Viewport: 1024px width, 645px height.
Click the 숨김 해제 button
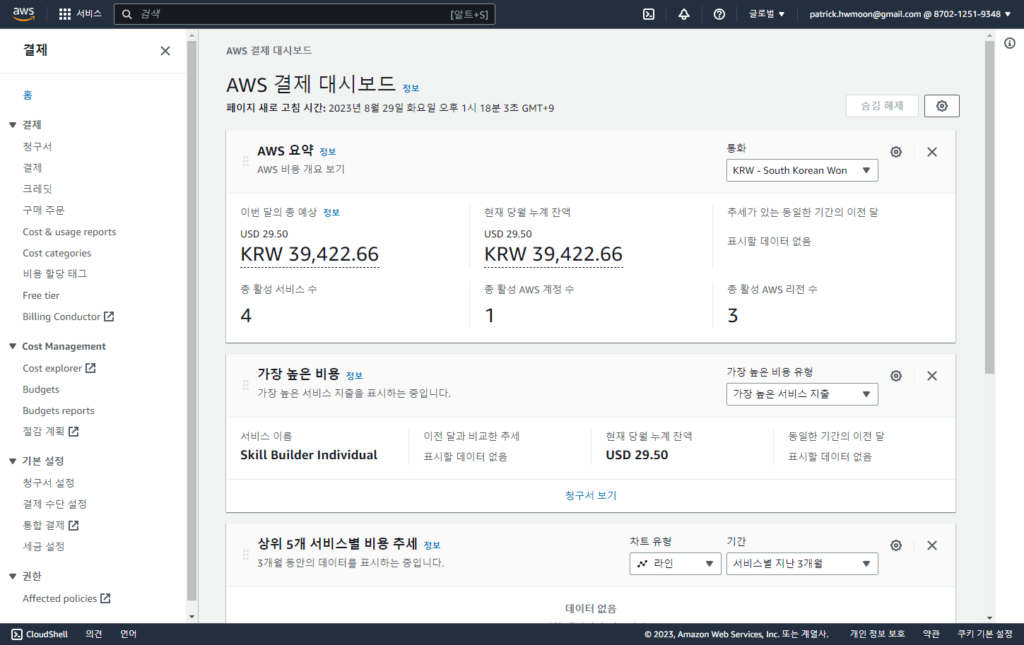click(x=882, y=106)
